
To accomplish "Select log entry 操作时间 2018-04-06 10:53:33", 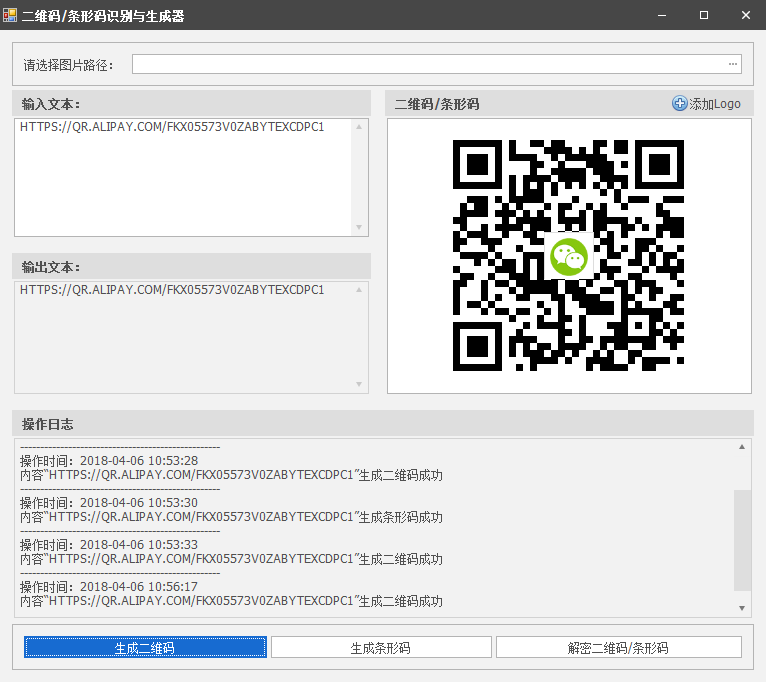I will 109,545.
